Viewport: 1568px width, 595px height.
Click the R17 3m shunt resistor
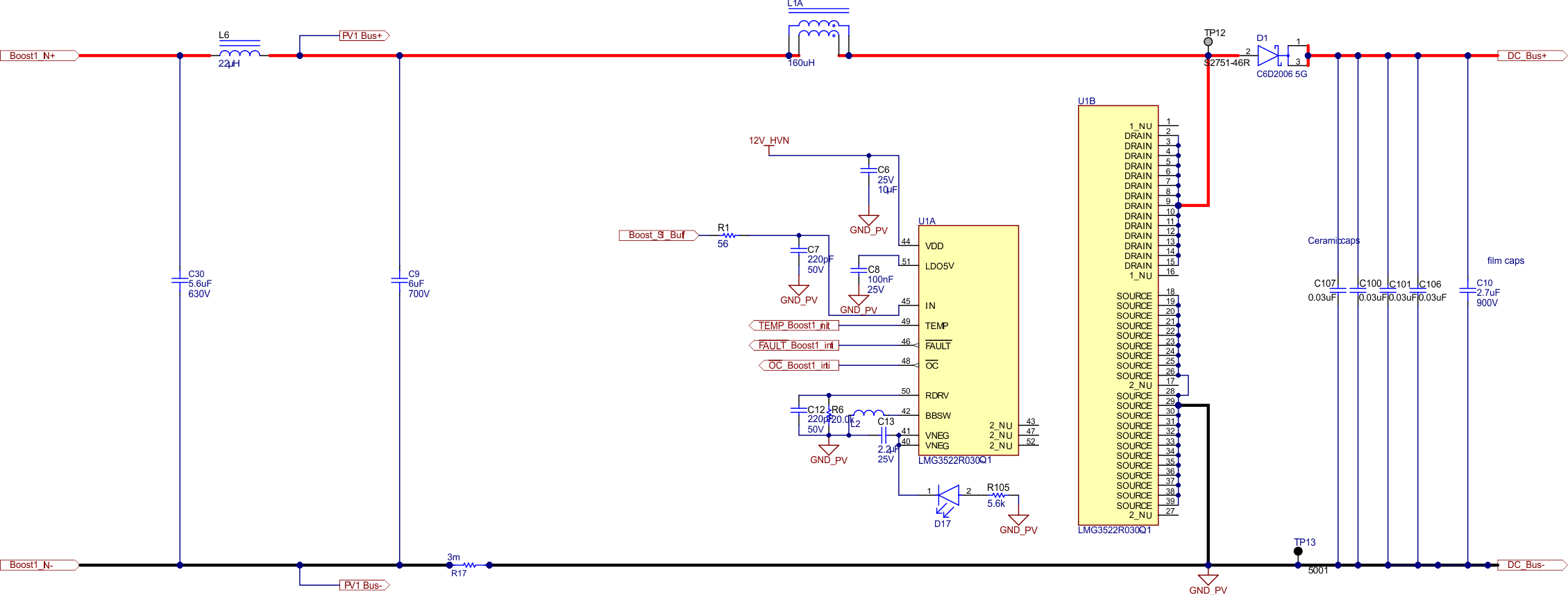point(470,565)
